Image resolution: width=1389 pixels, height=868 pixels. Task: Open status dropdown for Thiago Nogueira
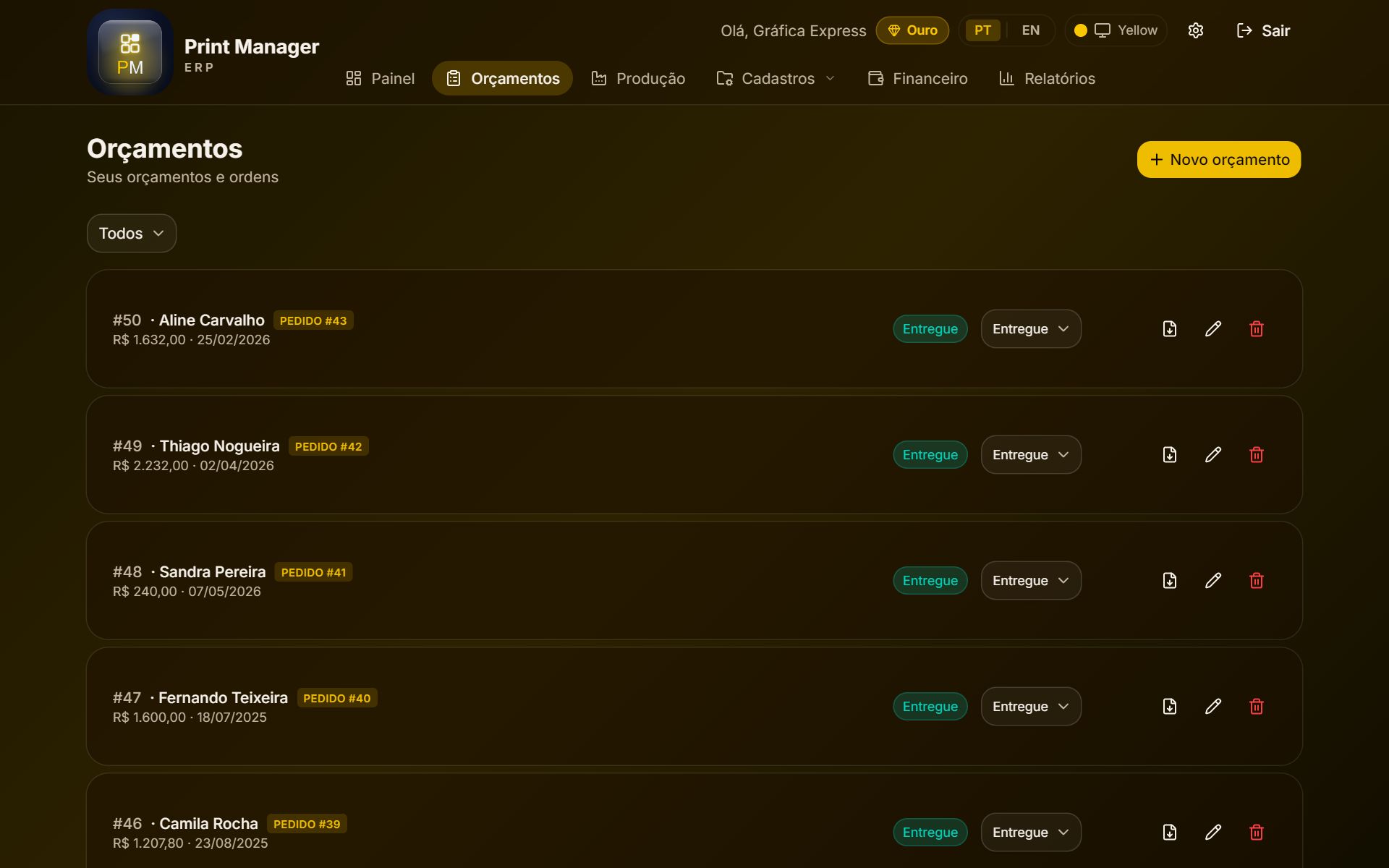pyautogui.click(x=1031, y=455)
